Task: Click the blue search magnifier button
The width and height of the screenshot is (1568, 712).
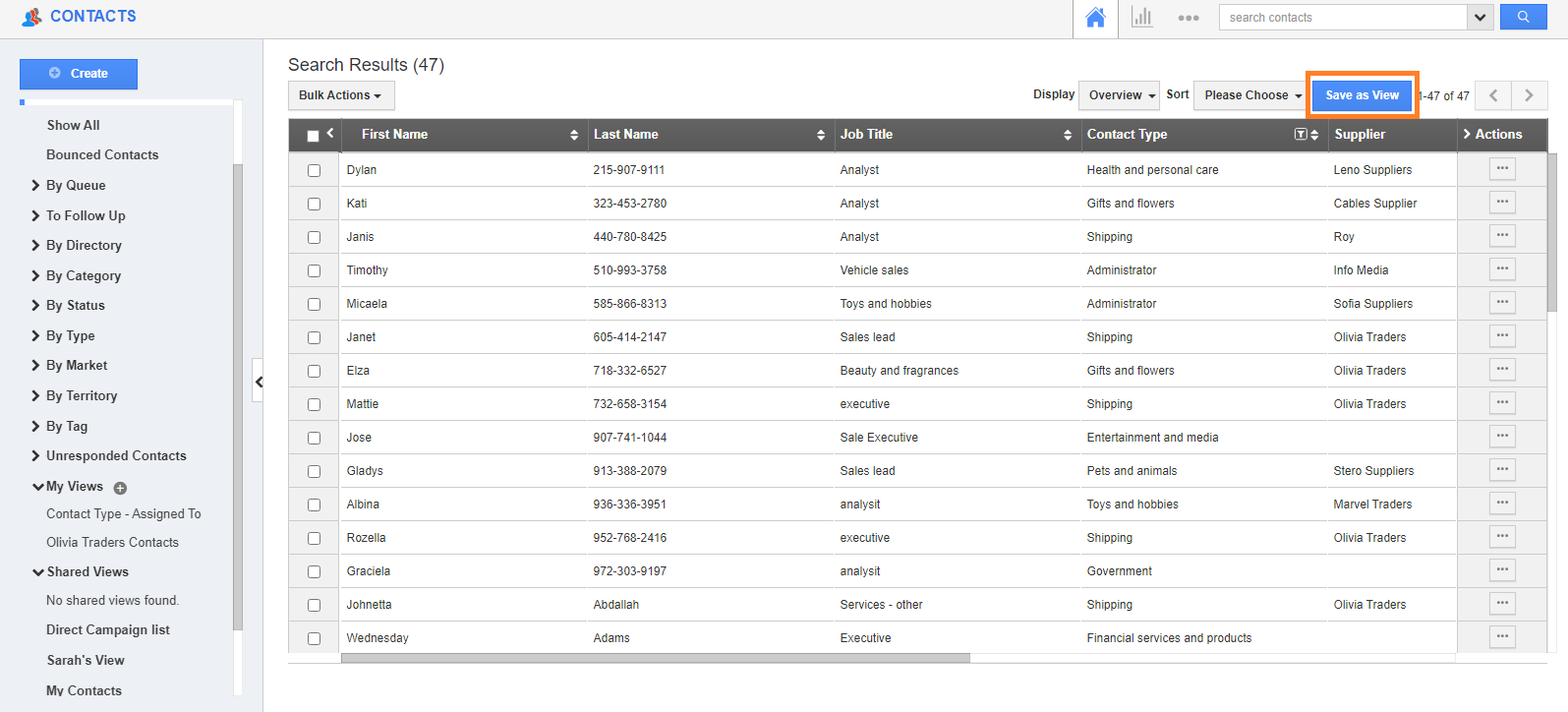Action: 1523,17
